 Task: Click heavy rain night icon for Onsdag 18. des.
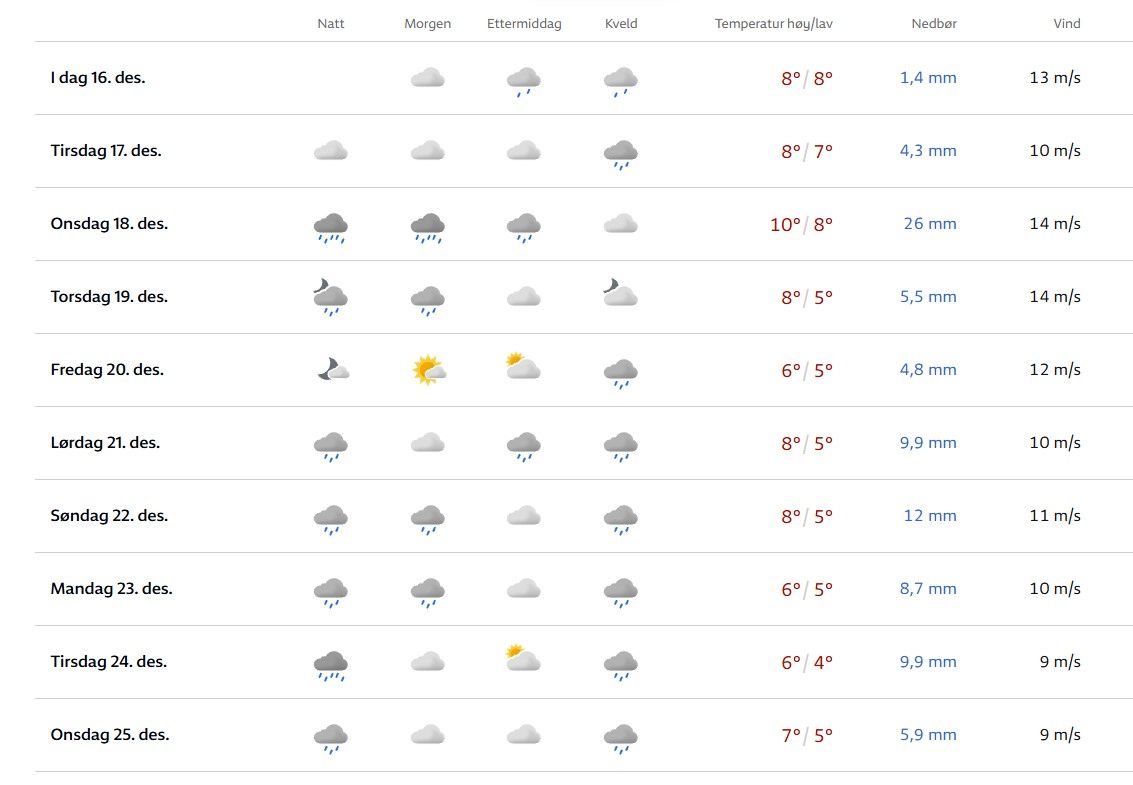330,226
